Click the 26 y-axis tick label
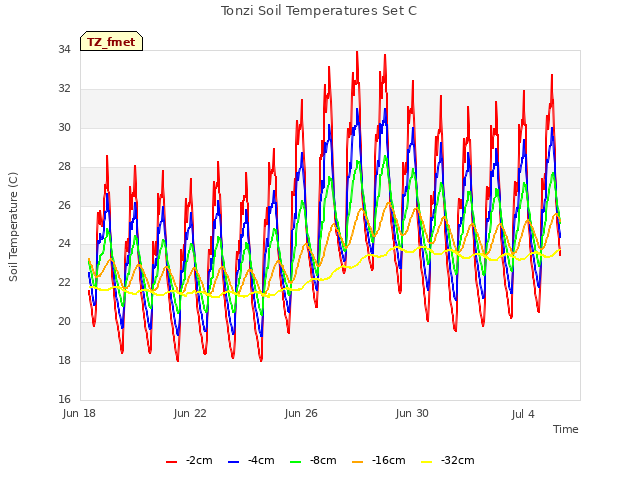Screen dimensions: 640x480 point(64,205)
